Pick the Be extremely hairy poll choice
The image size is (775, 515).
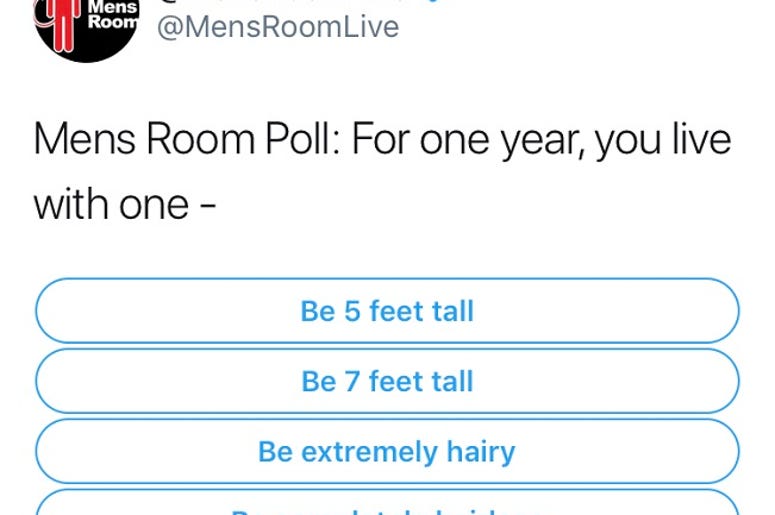tap(388, 451)
